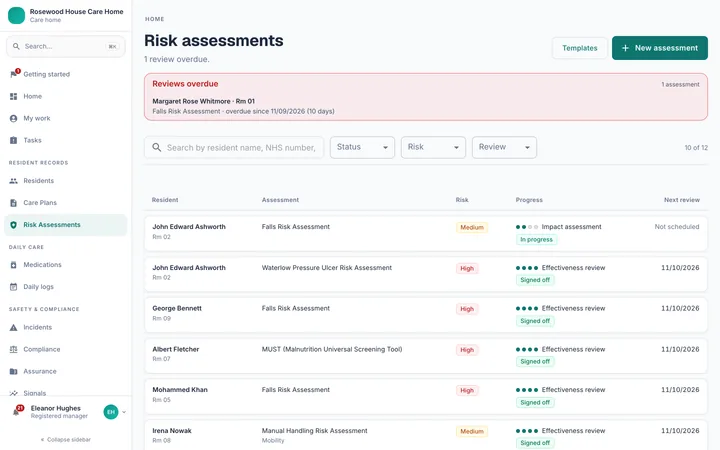The image size is (720, 450).
Task: Open Waterlow Pressure Ulcer Risk Assessment
Action: pyautogui.click(x=426, y=274)
